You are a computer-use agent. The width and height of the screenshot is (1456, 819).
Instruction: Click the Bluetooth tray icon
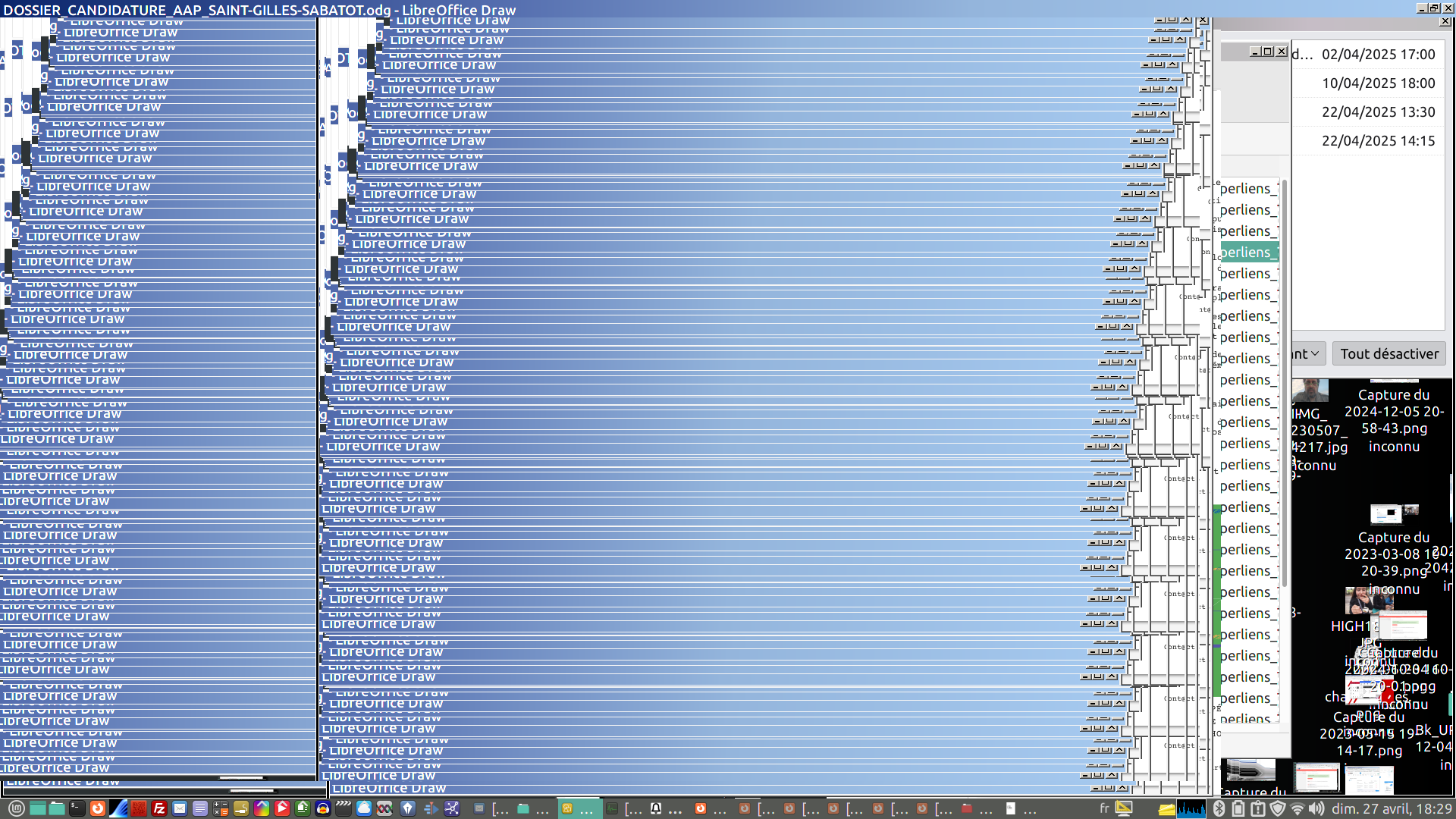point(1219,808)
